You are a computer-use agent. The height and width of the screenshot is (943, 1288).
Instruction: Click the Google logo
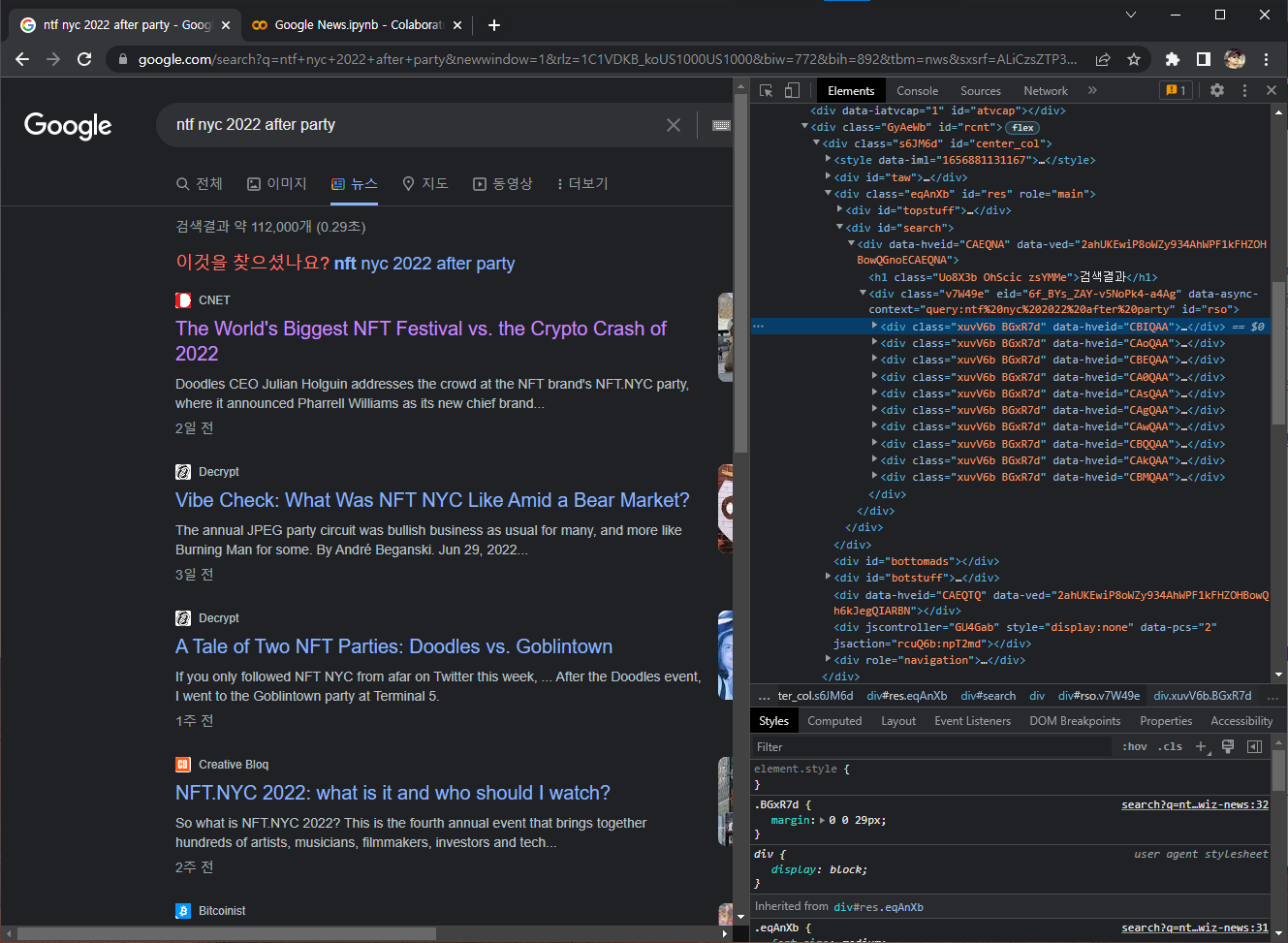68,126
